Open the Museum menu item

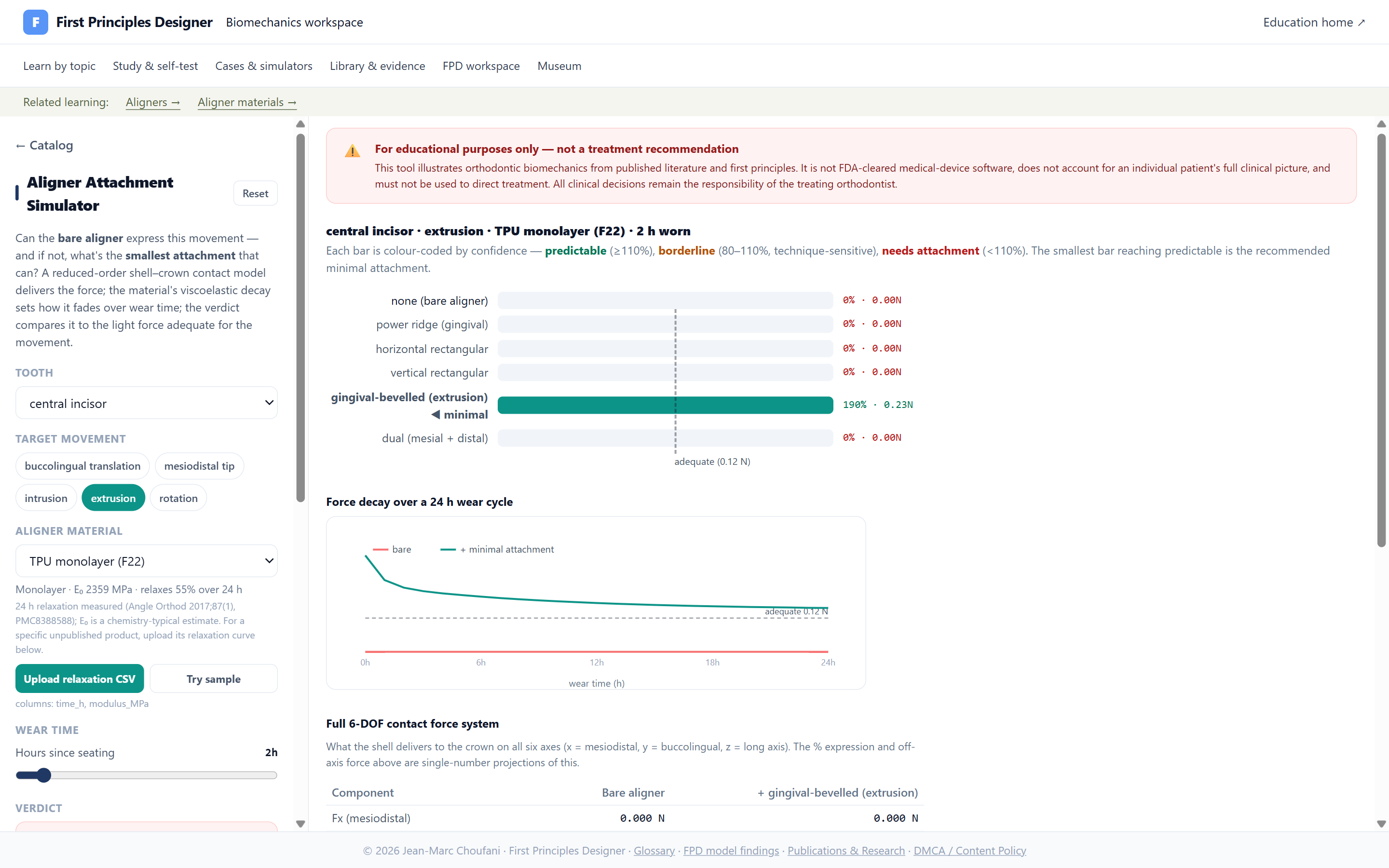[559, 66]
